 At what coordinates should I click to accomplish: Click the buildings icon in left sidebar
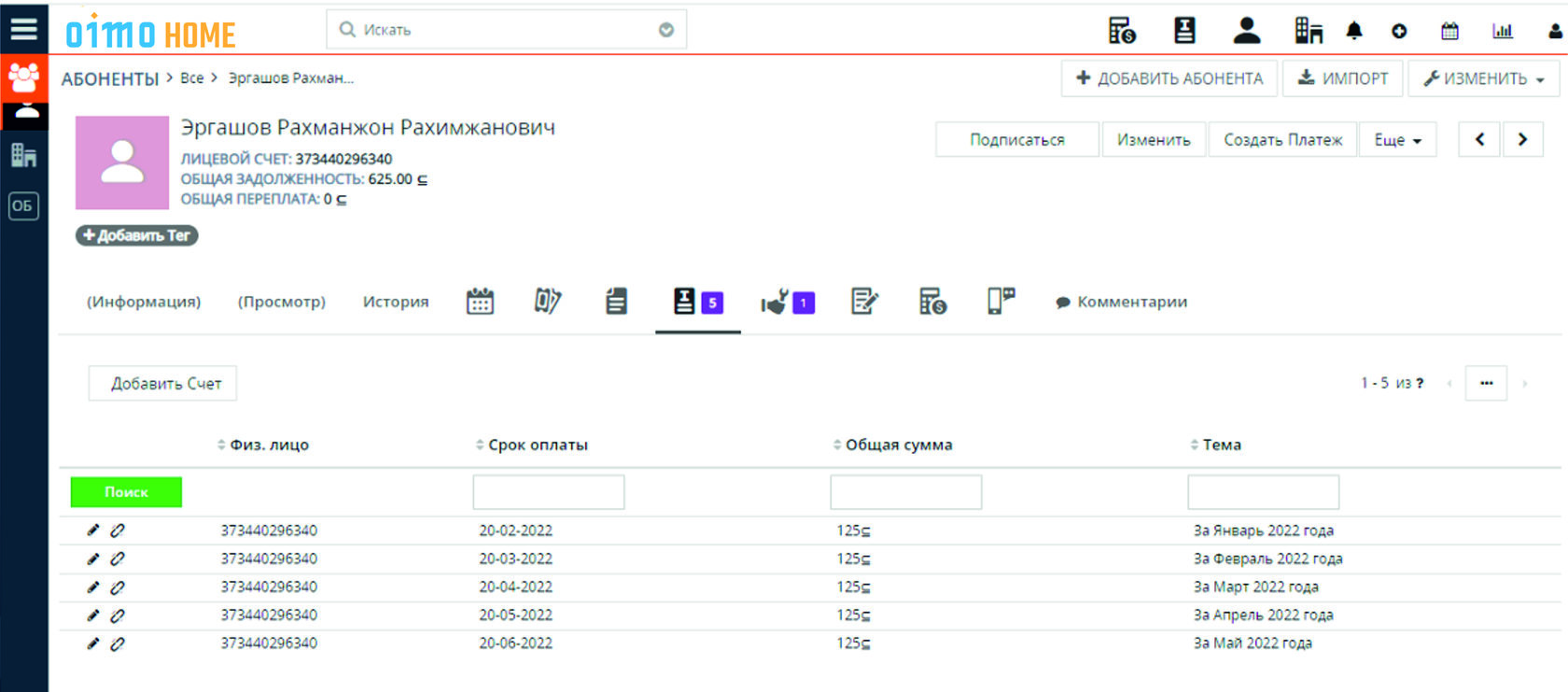click(x=23, y=155)
